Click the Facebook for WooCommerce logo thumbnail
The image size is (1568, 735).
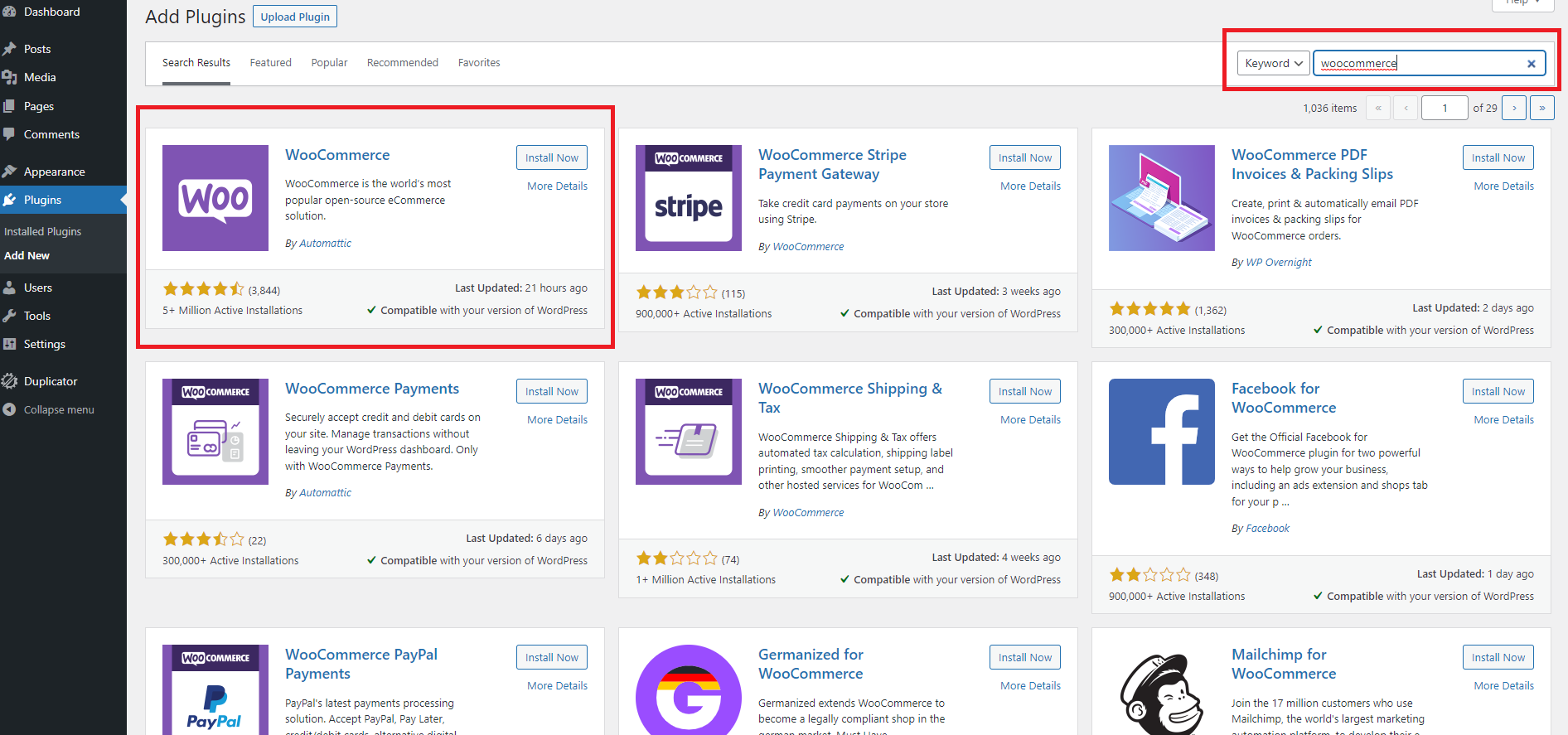pyautogui.click(x=1162, y=432)
